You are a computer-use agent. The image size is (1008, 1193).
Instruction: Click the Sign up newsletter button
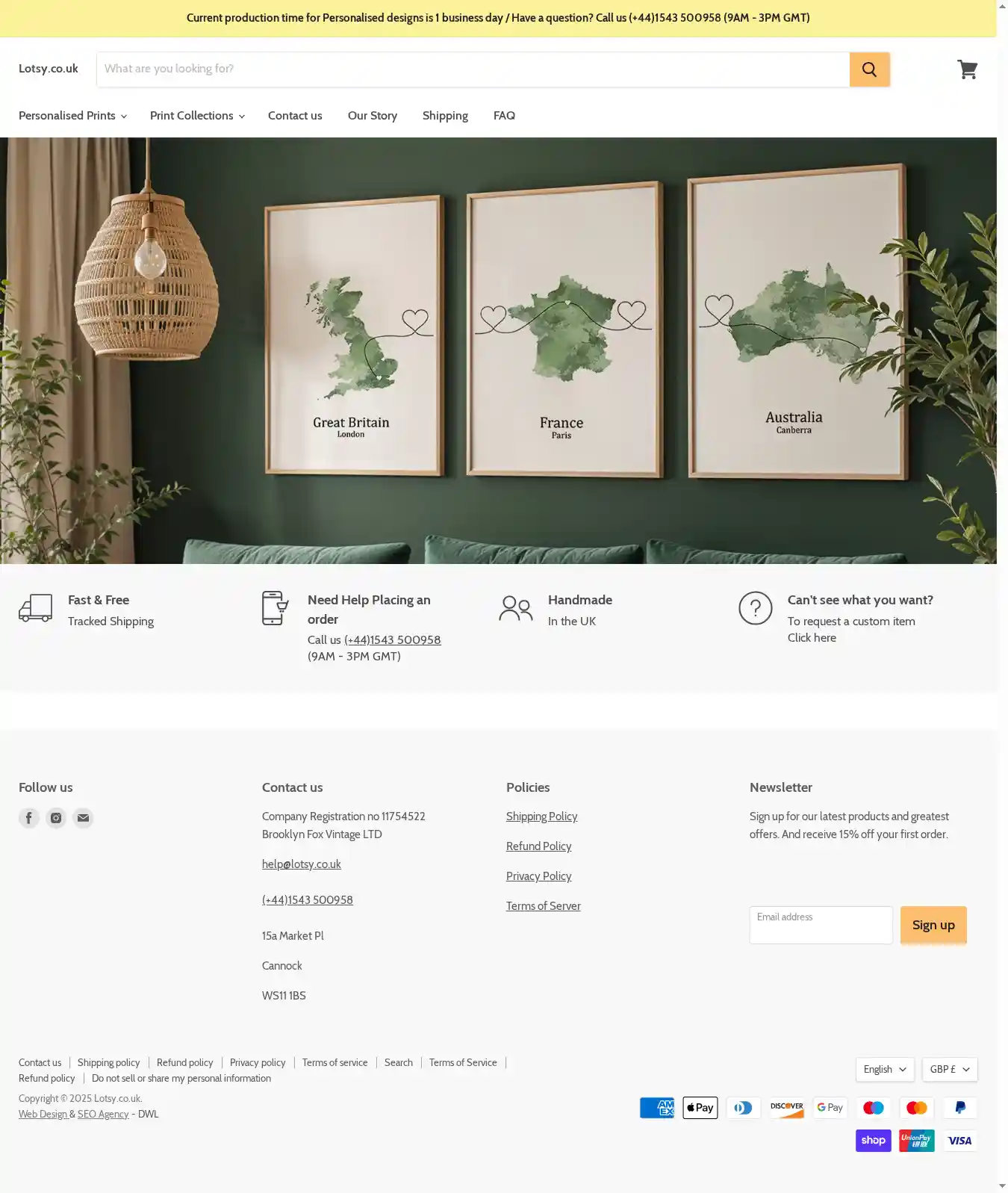click(933, 925)
